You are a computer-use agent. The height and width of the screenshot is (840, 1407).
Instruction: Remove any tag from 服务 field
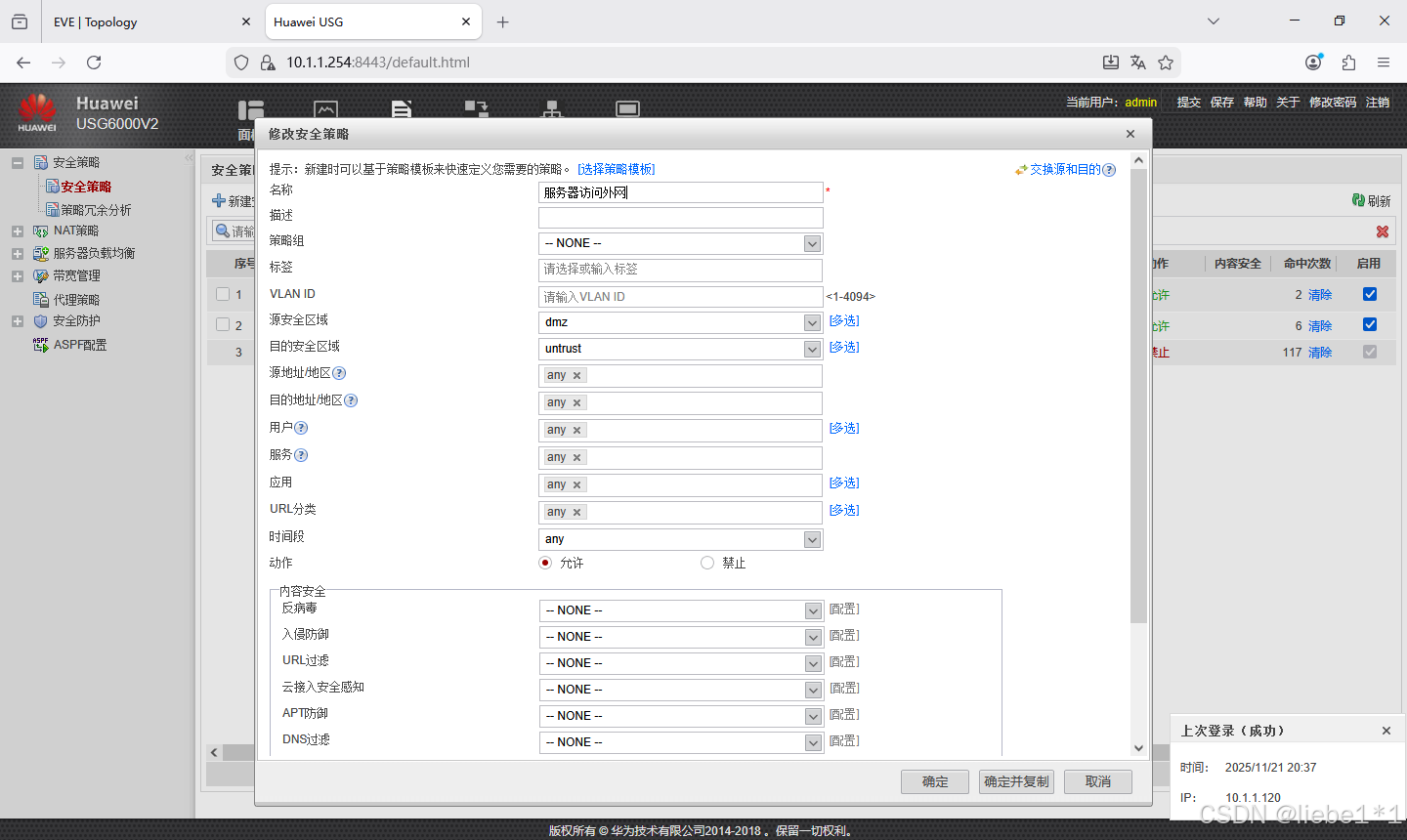coord(577,458)
